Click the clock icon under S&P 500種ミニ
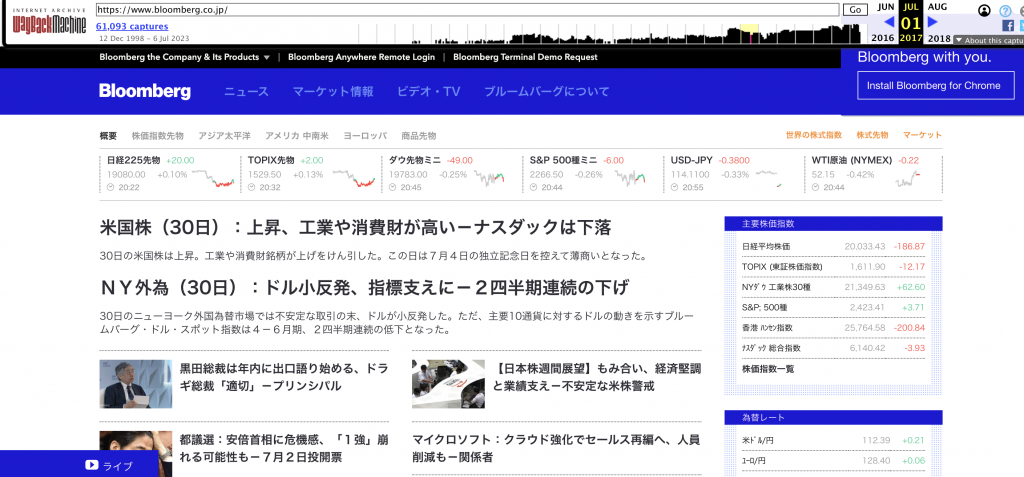The image size is (1024, 477). pyautogui.click(x=534, y=188)
